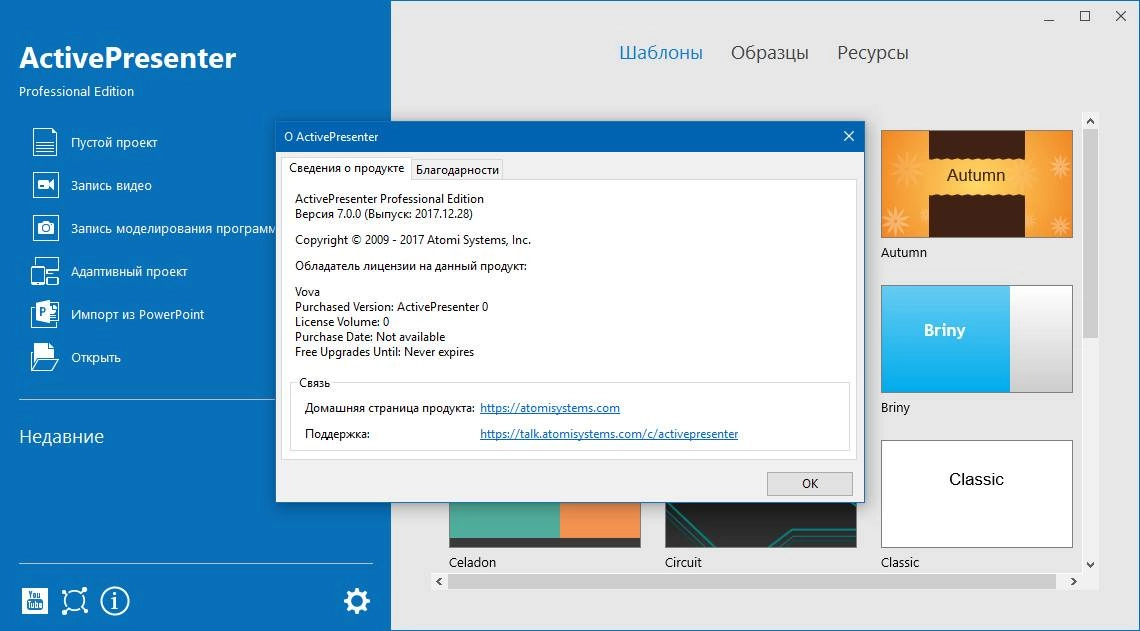Open the YouTube channel icon

[34, 600]
